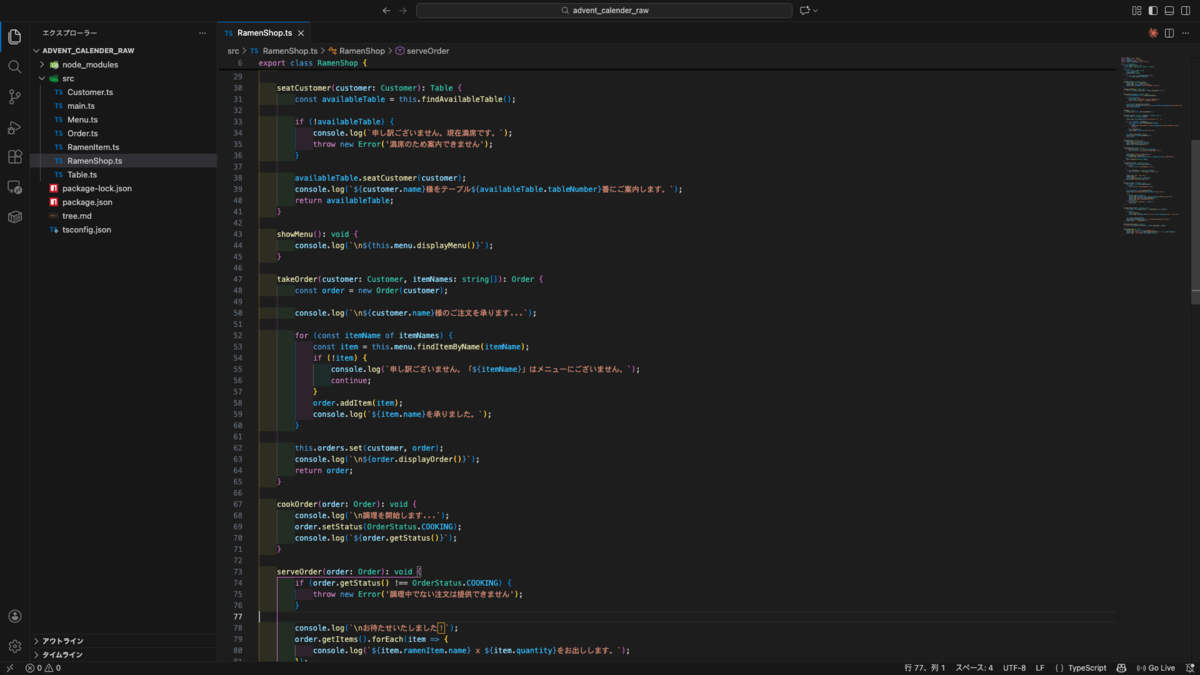Click the Customize Layout icon
1200x675 pixels.
click(1137, 10)
